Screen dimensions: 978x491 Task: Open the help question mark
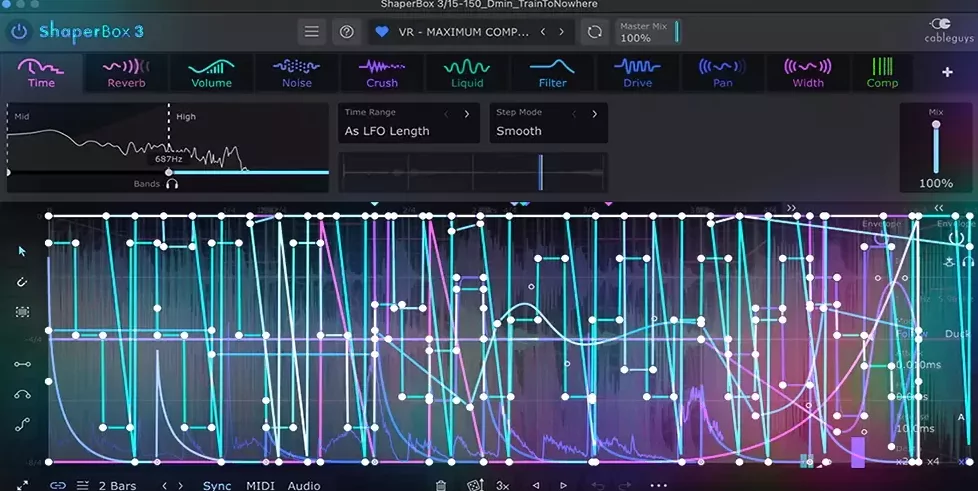346,31
